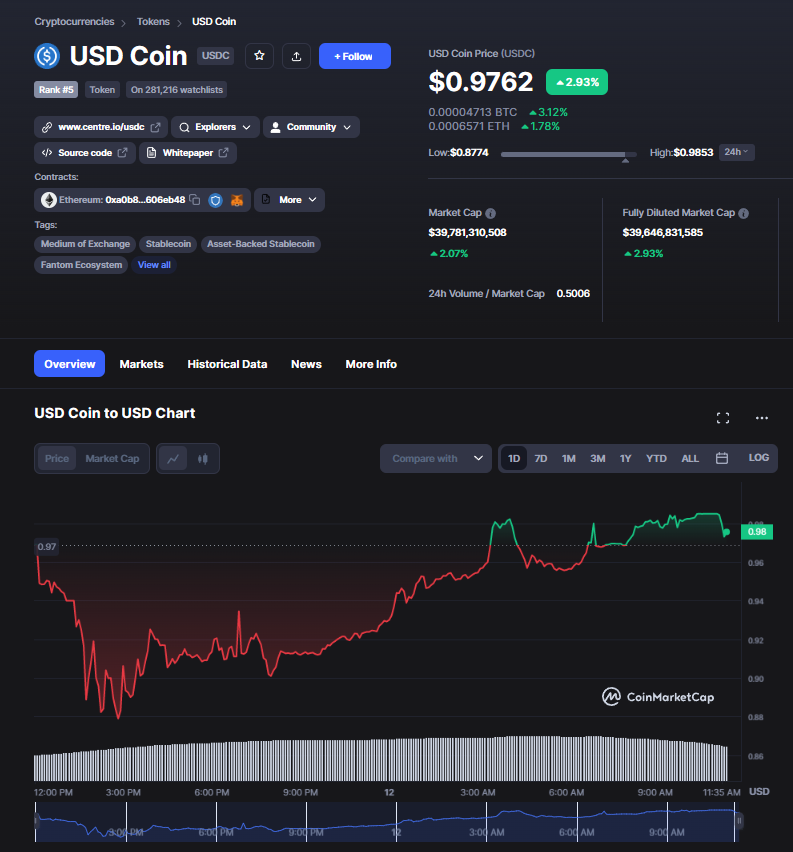Image resolution: width=793 pixels, height=852 pixels.
Task: Select the YTD time range
Action: (656, 458)
